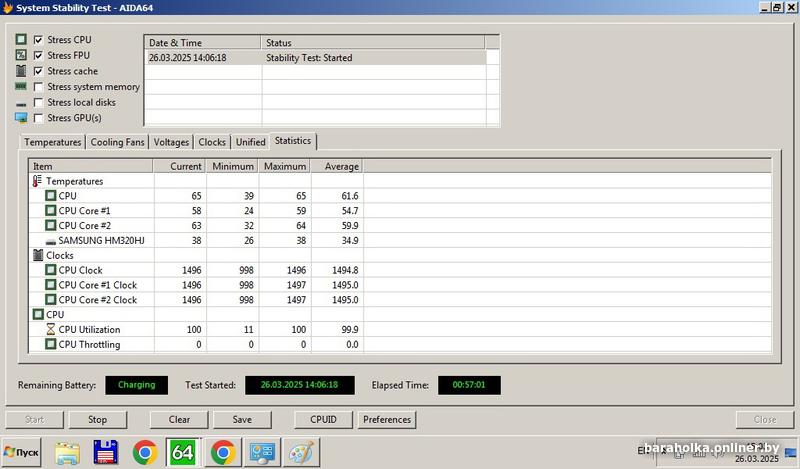This screenshot has height=469, width=800.
Task: Click the Charging battery status field
Action: [136, 385]
